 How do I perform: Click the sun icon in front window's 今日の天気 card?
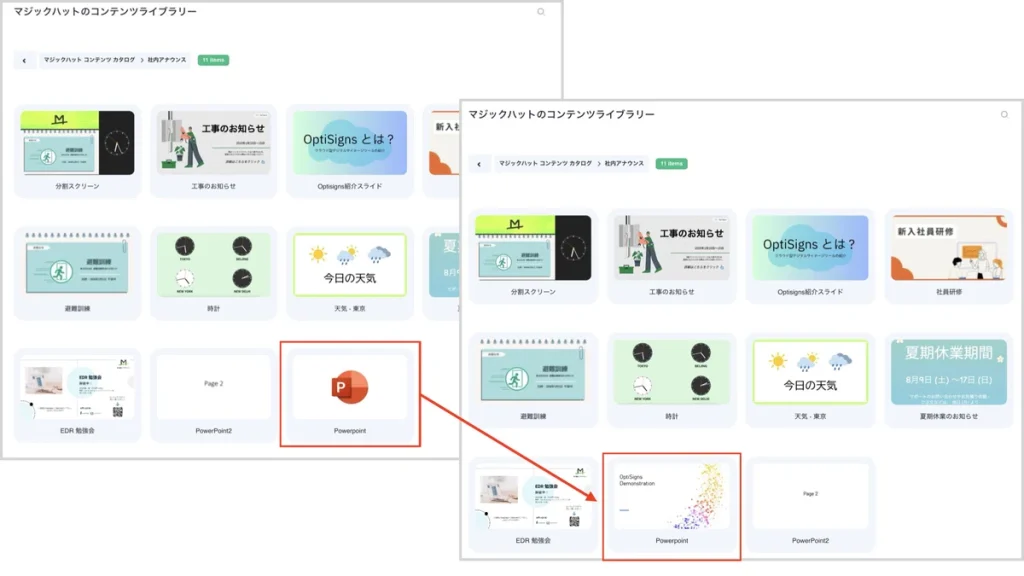[775, 361]
